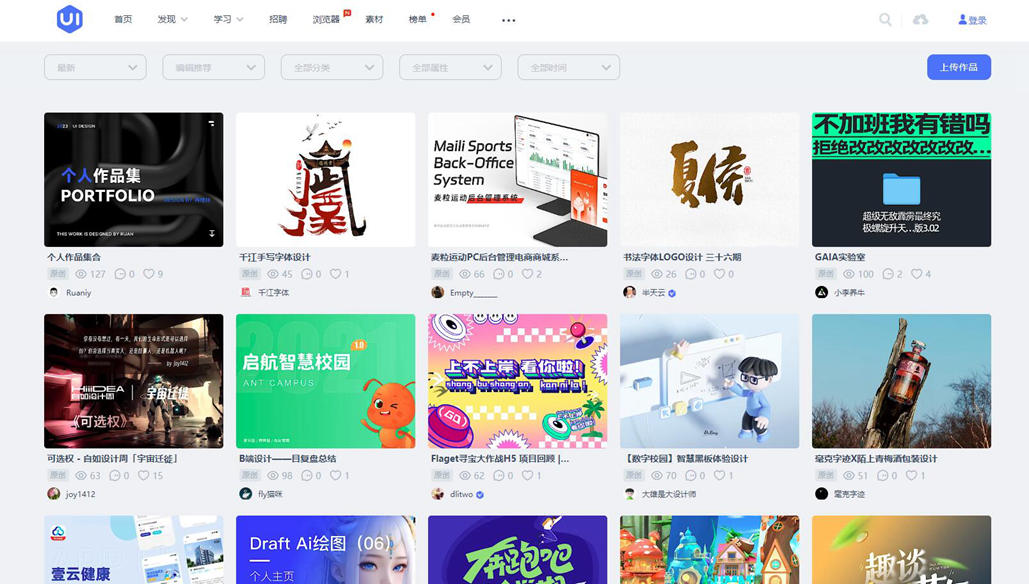Open the 书法字体LOGO设计 三十六期 title link
Image resolution: width=1029 pixels, height=584 pixels.
682,257
